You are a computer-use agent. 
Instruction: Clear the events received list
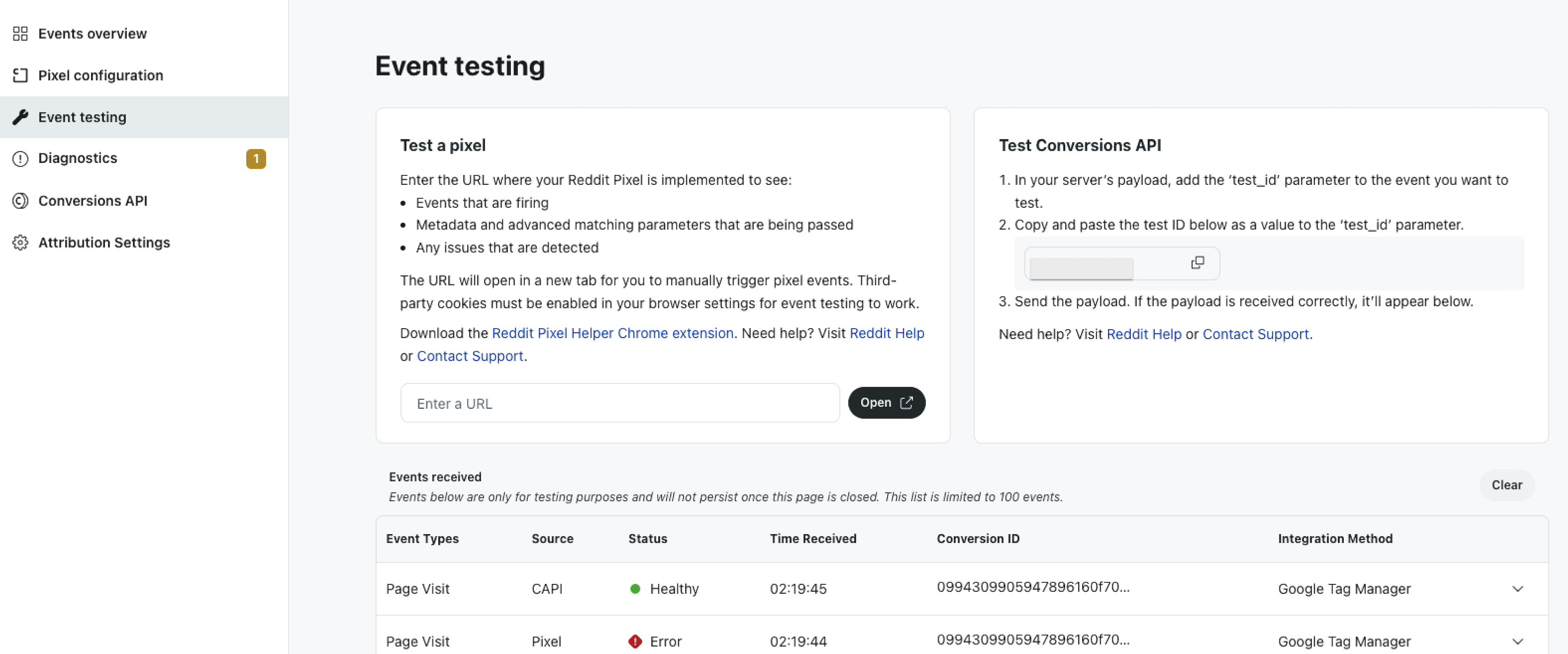(x=1506, y=485)
